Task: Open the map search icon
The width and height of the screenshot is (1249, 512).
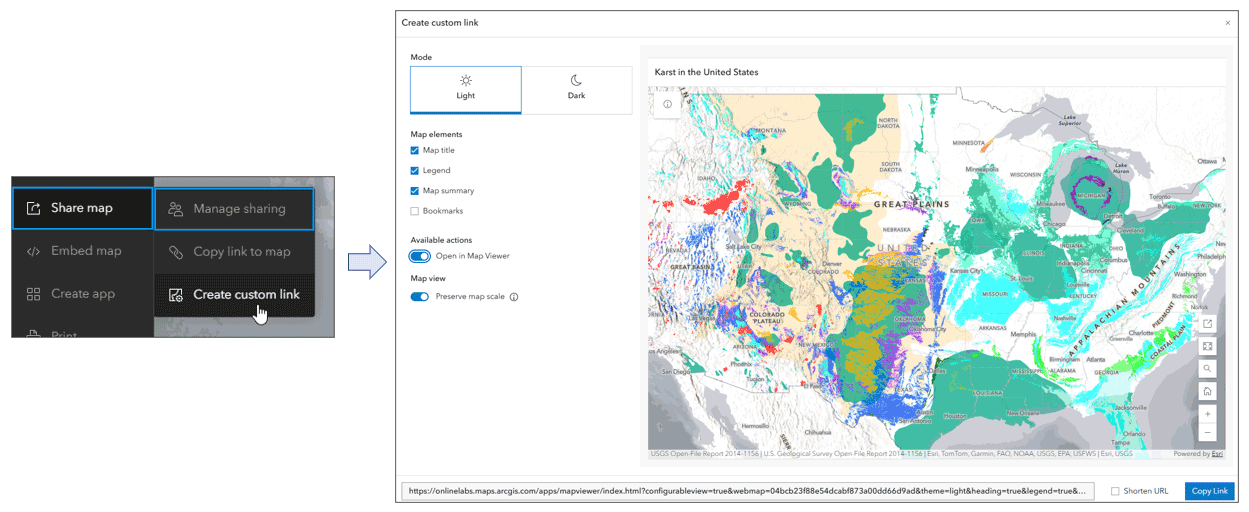Action: point(1208,369)
